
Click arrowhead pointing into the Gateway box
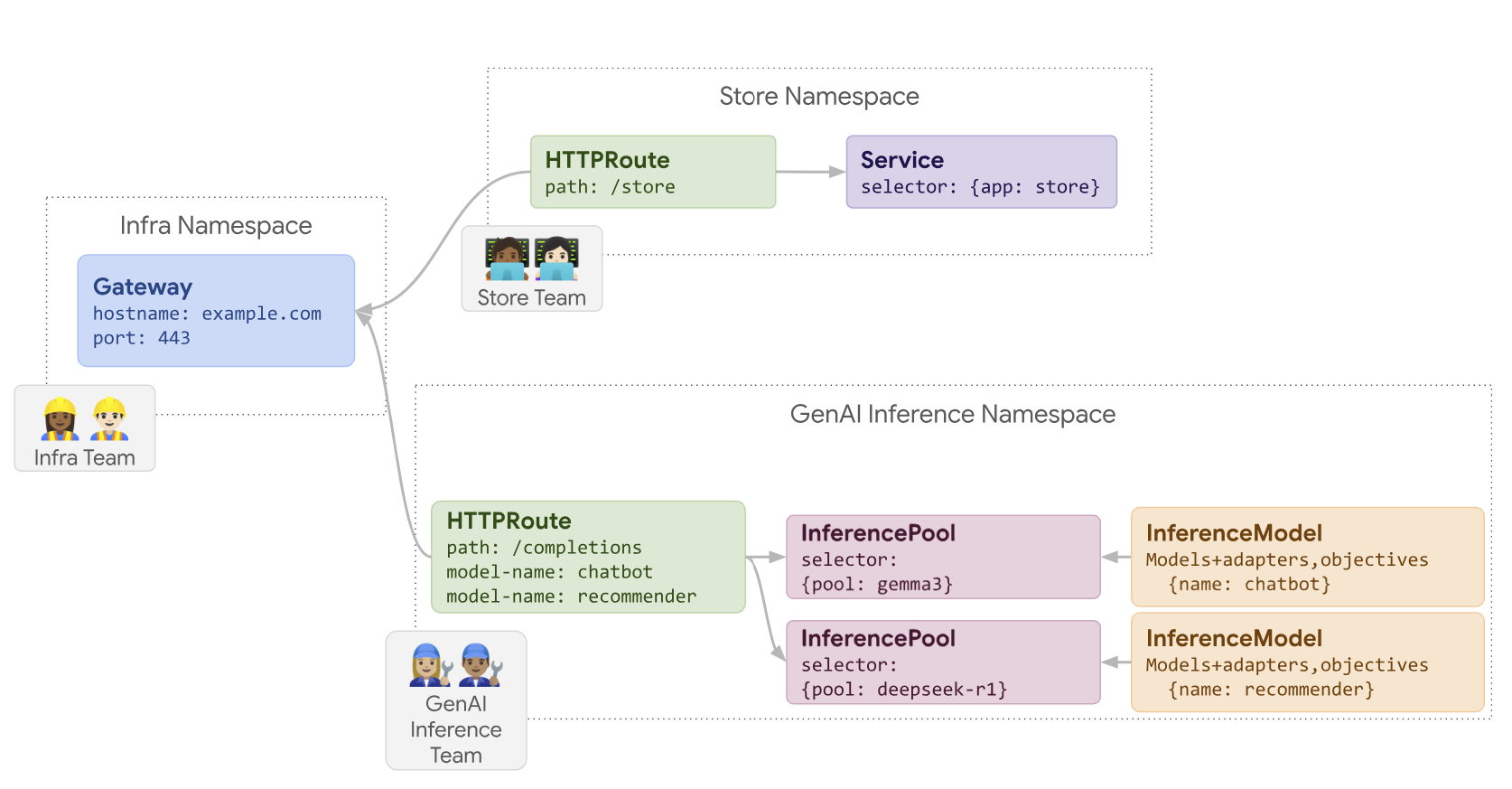[x=363, y=313]
